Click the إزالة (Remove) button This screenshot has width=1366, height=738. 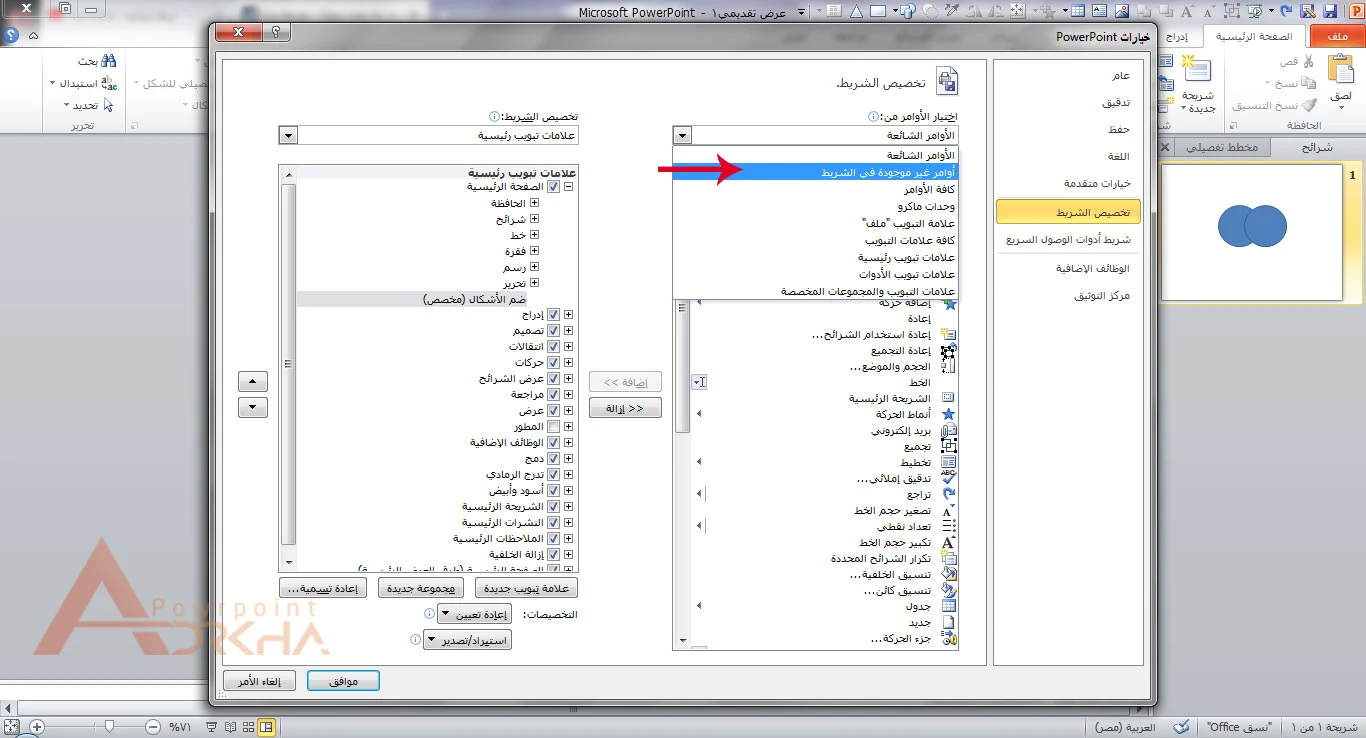[x=625, y=408]
